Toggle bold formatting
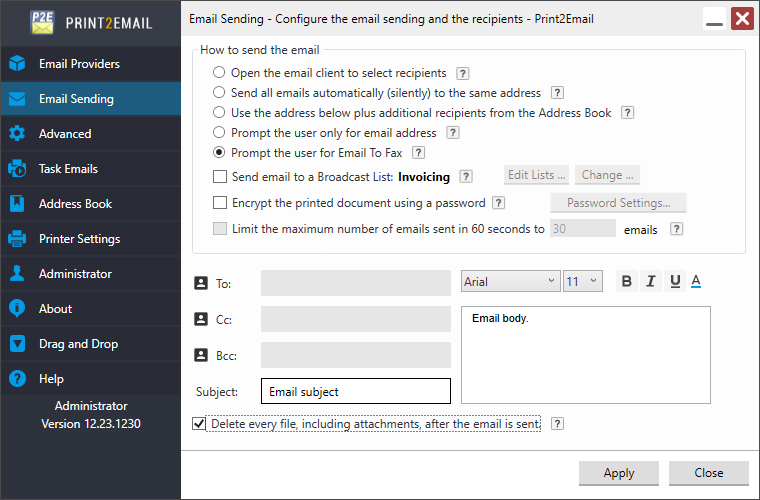 [x=626, y=281]
